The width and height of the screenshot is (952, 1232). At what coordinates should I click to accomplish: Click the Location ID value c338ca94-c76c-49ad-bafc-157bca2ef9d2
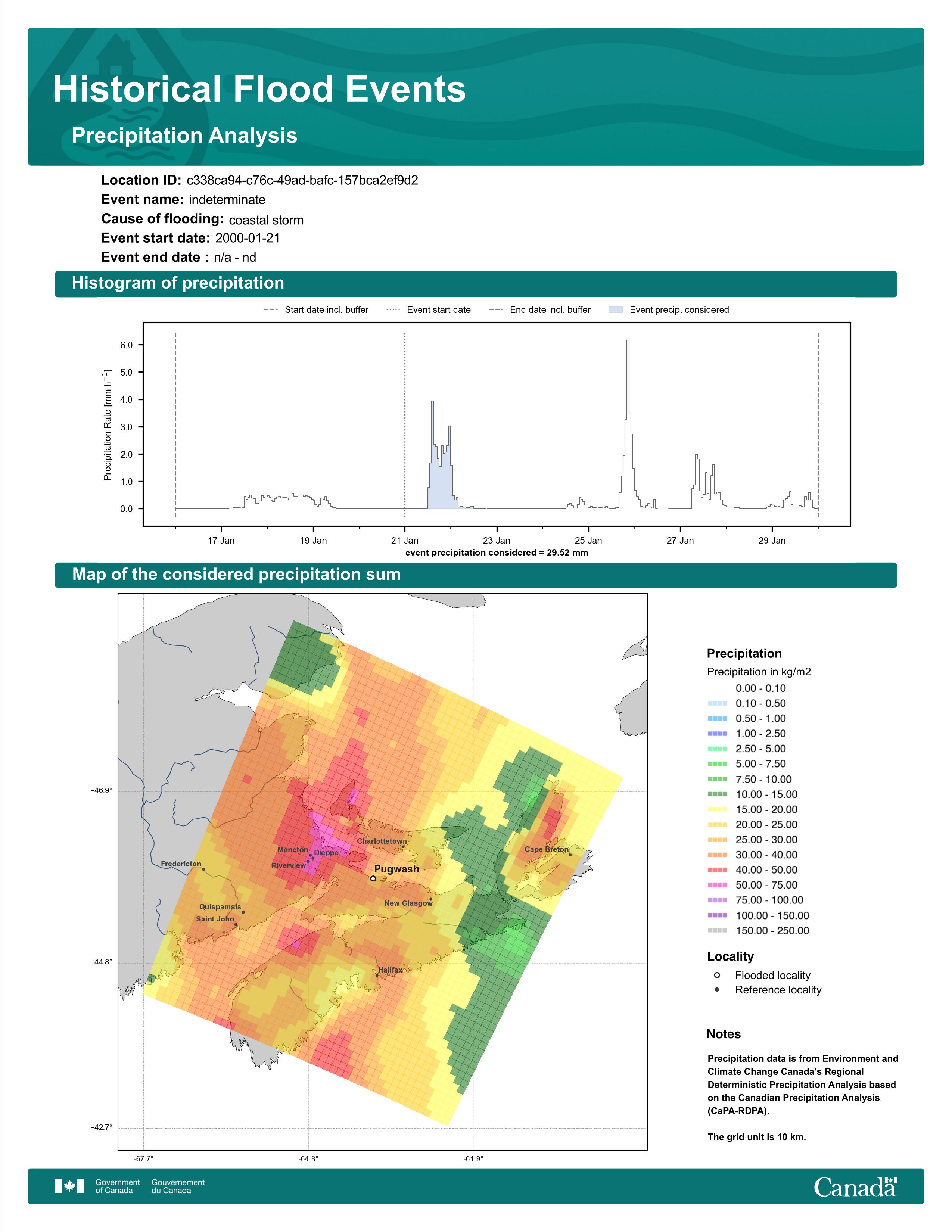pos(302,181)
